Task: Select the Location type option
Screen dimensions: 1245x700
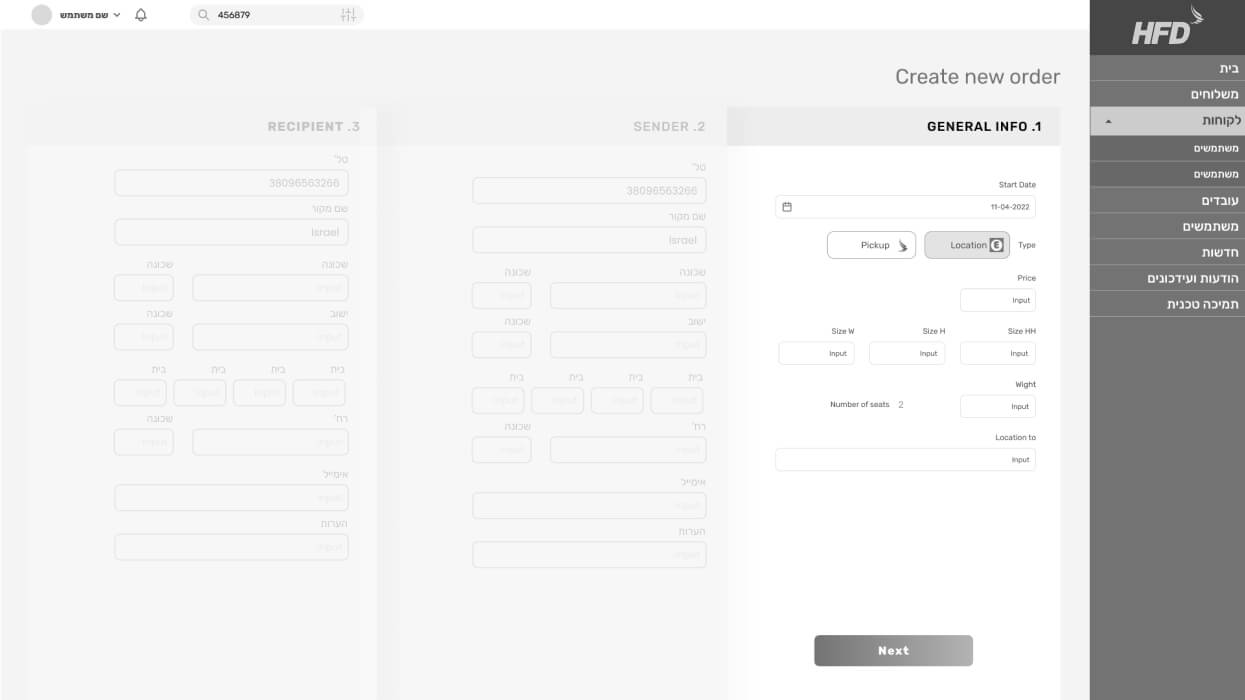Action: pos(967,245)
